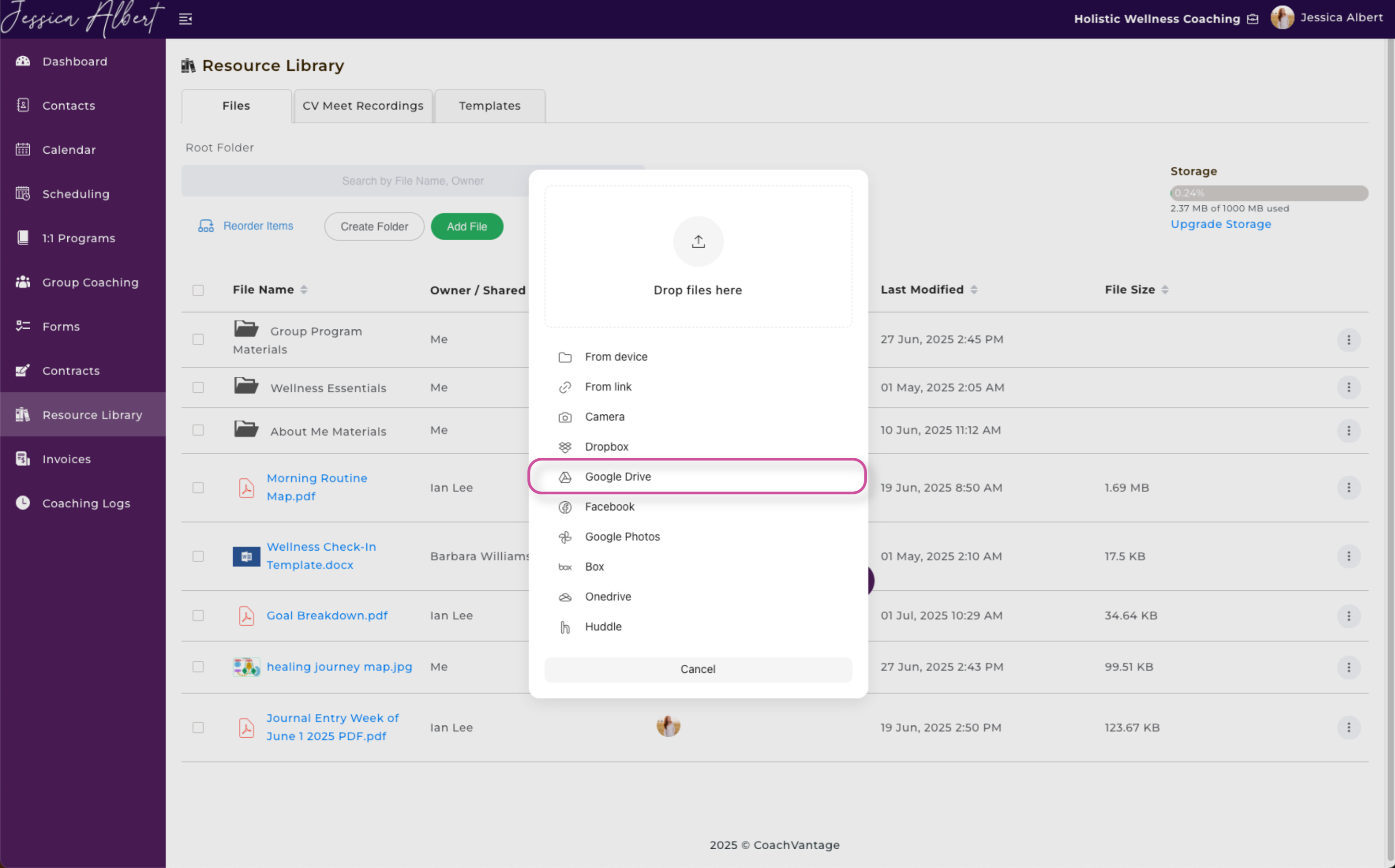Image resolution: width=1395 pixels, height=868 pixels.
Task: Select the Wellness Essentials folder checkbox
Action: click(198, 387)
